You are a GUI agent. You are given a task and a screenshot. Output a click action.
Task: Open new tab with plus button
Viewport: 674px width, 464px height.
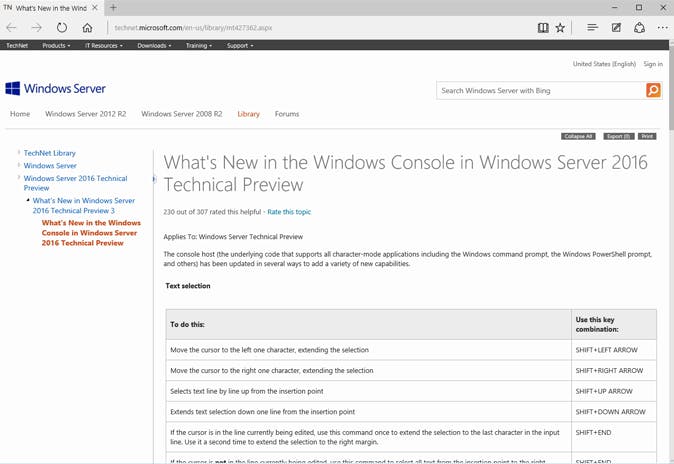113,8
